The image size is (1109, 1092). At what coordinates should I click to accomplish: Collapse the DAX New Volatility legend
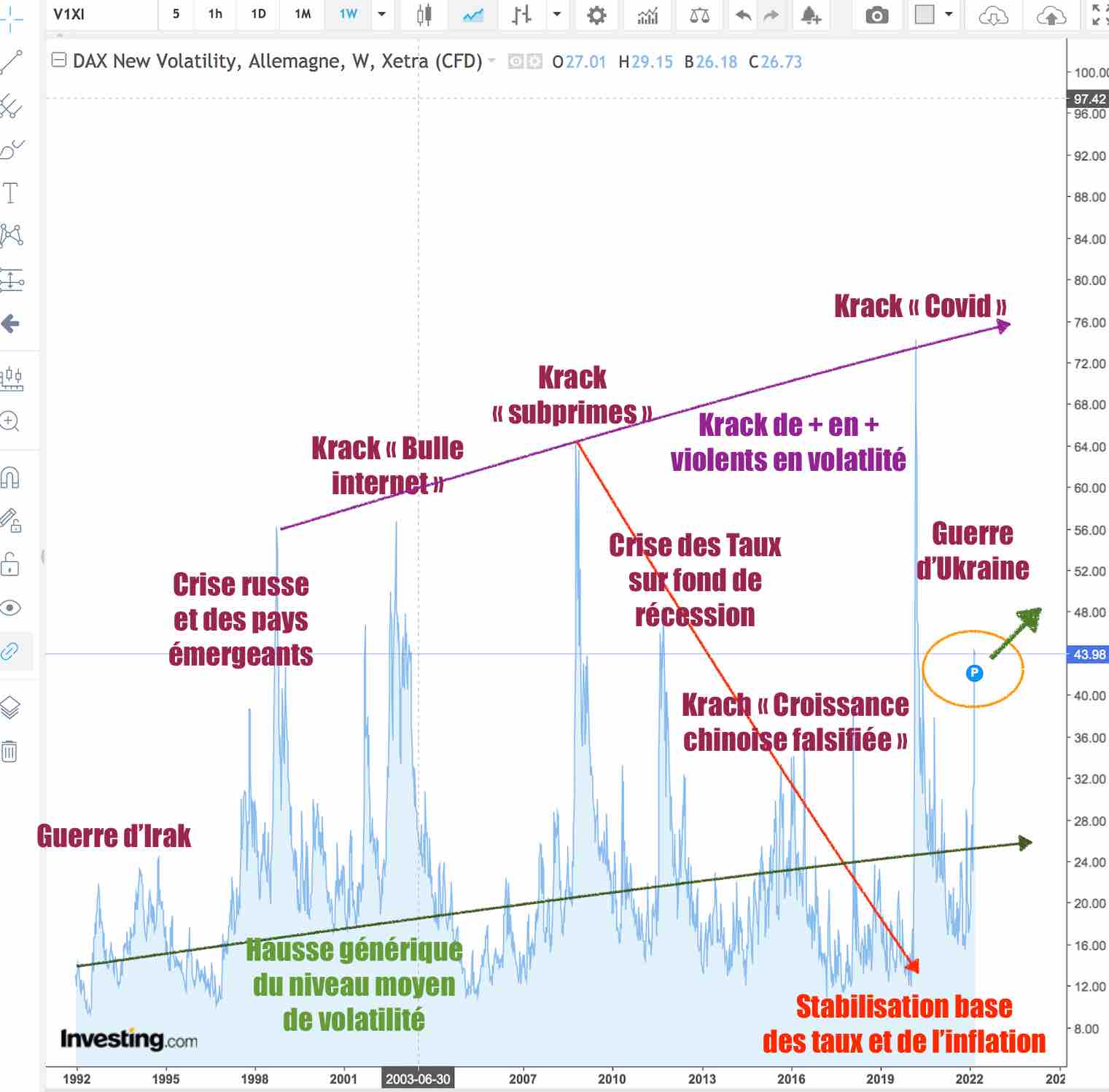(59, 61)
